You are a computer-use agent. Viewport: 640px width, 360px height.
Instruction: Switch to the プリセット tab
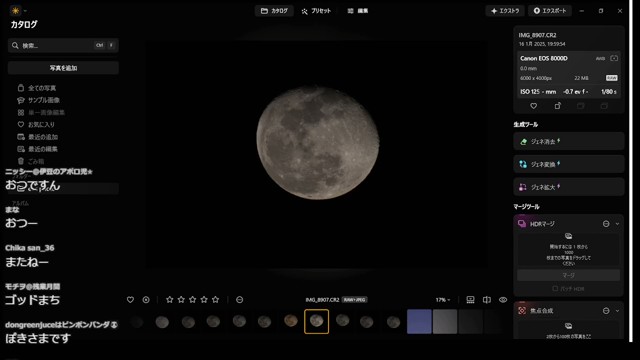316,11
